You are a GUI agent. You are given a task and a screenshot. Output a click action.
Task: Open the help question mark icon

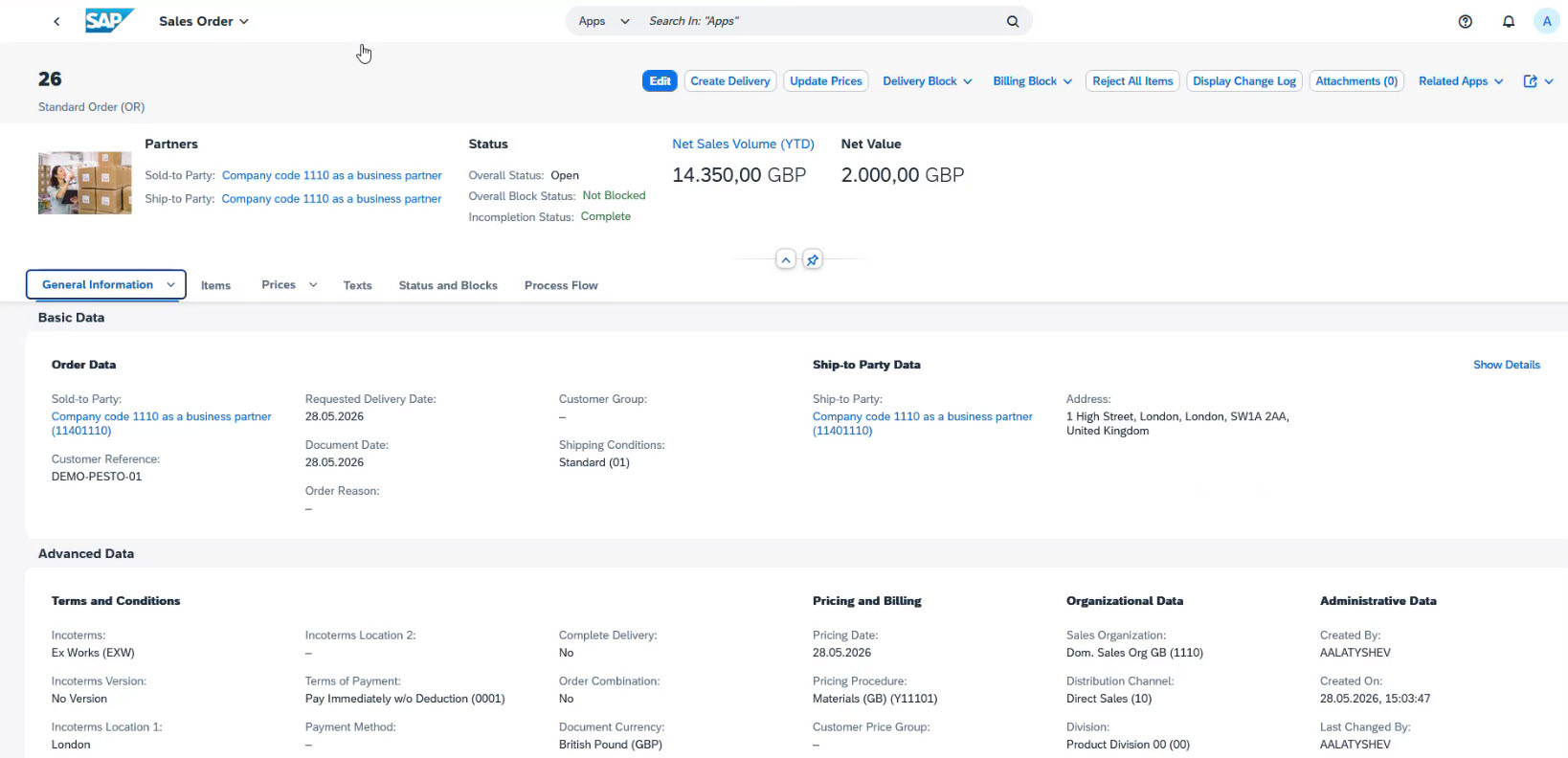tap(1465, 21)
